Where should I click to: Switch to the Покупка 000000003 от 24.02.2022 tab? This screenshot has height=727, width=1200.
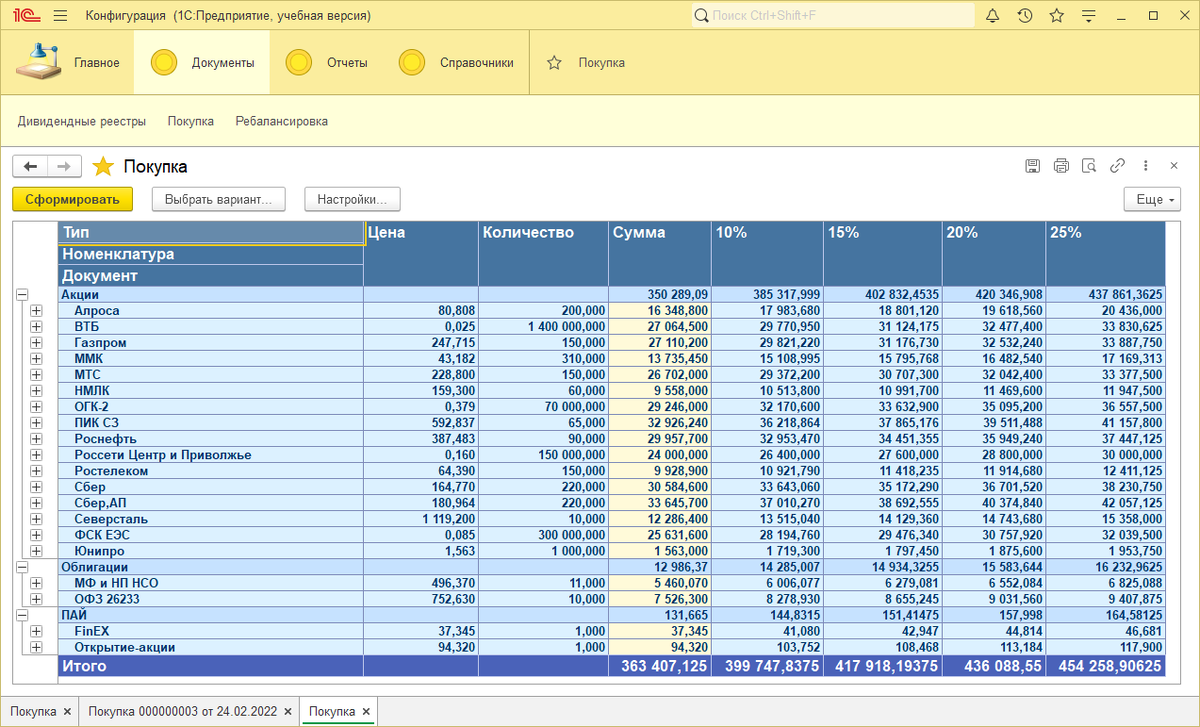tap(184, 712)
